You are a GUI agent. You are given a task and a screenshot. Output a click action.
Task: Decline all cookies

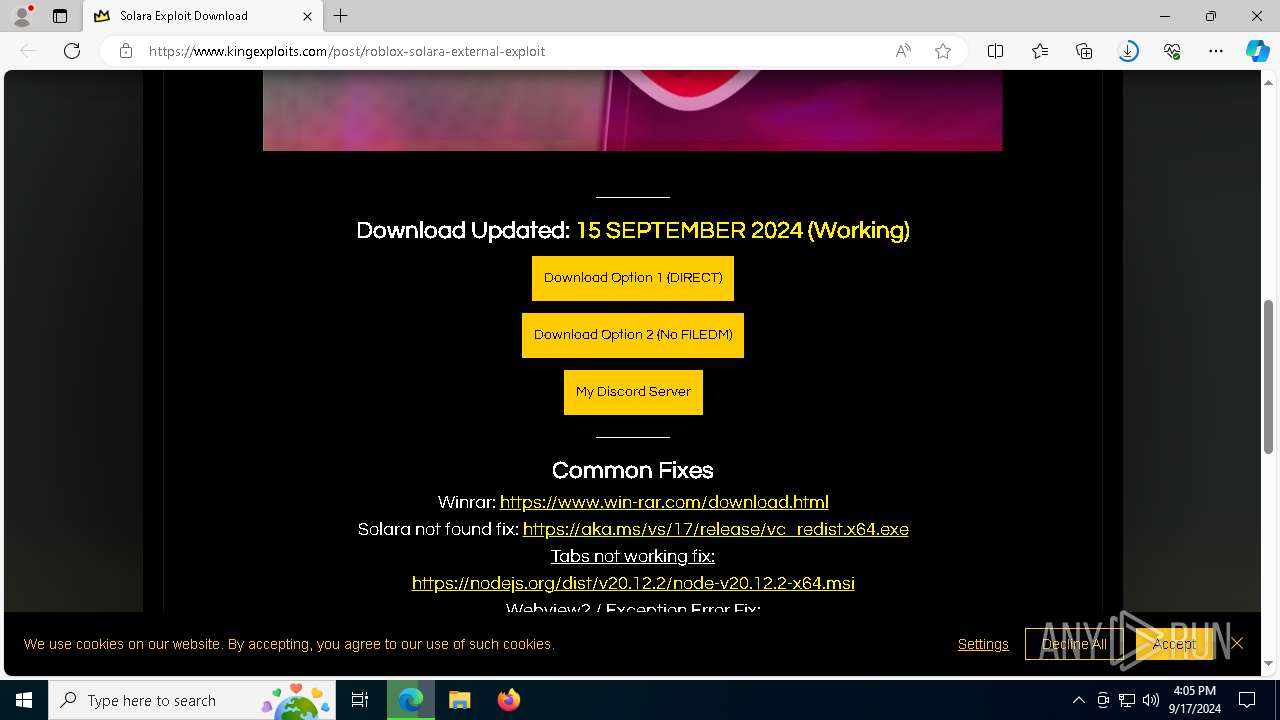tap(1074, 644)
